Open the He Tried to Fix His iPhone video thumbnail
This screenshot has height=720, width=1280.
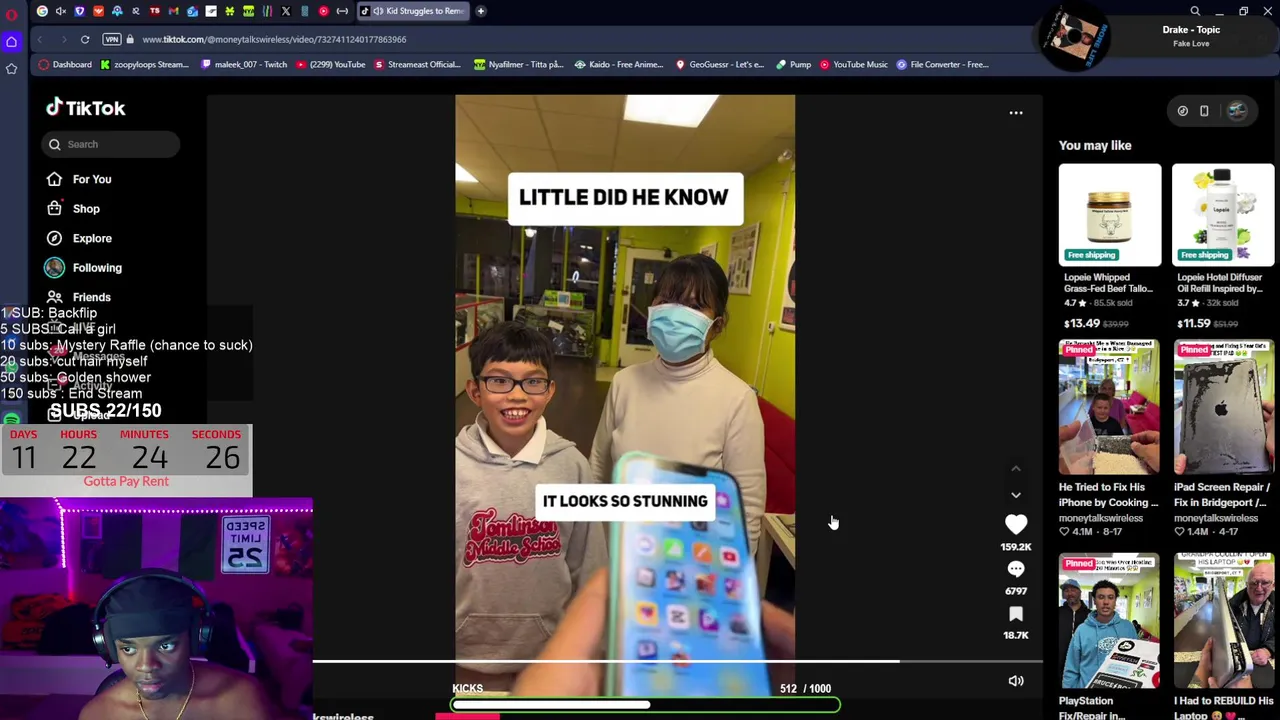pyautogui.click(x=1110, y=407)
